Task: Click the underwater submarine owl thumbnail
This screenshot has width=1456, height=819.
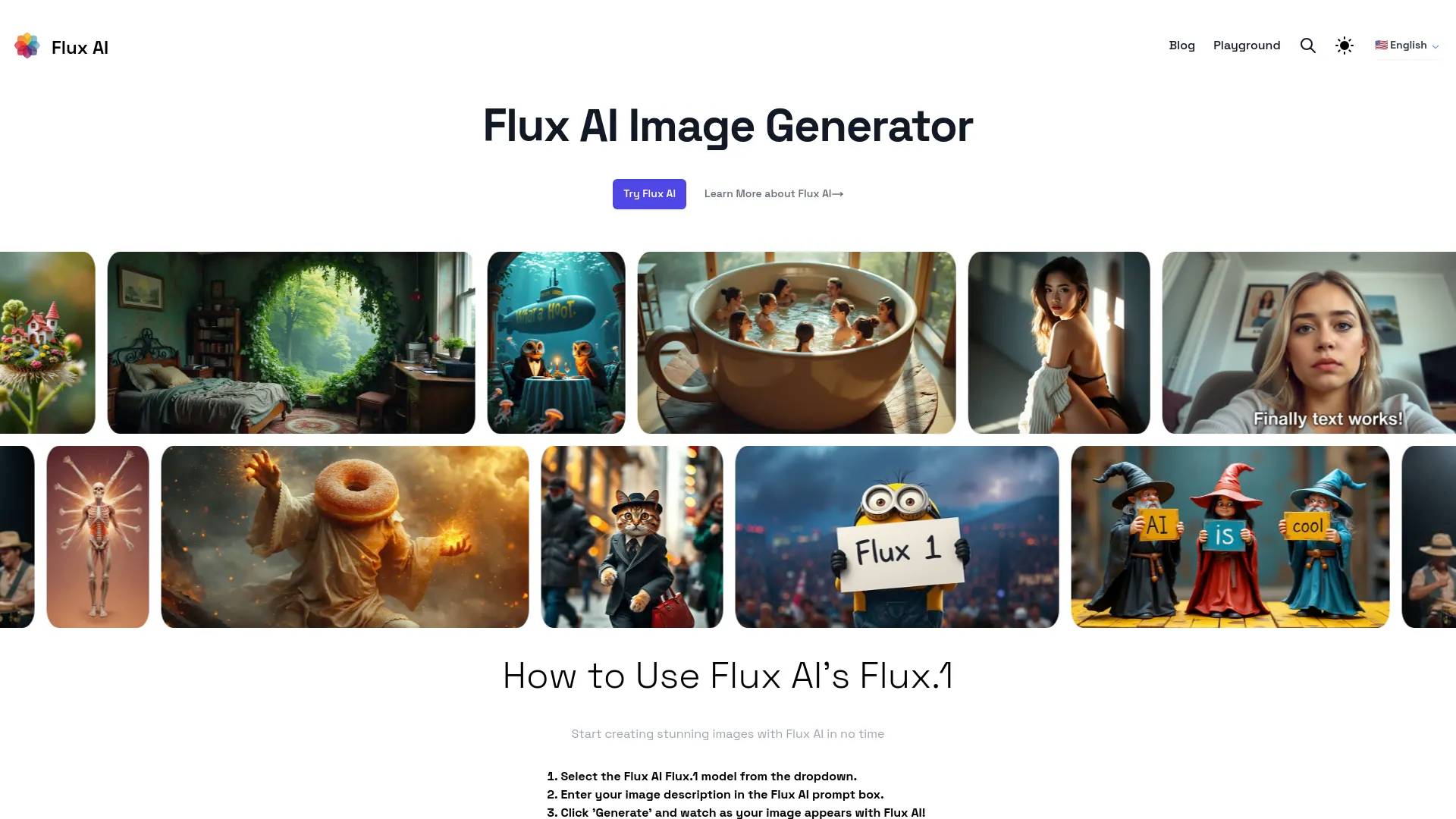Action: click(x=555, y=342)
